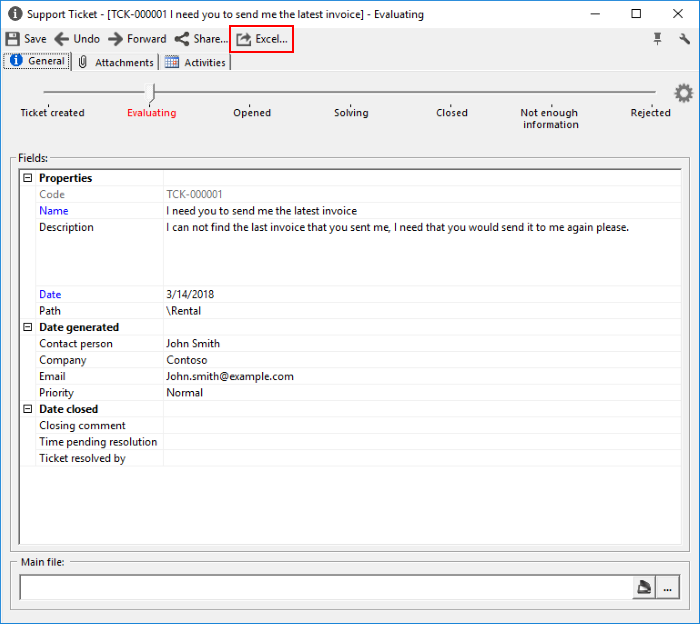
Task: Switch to the General tab
Action: pyautogui.click(x=37, y=61)
